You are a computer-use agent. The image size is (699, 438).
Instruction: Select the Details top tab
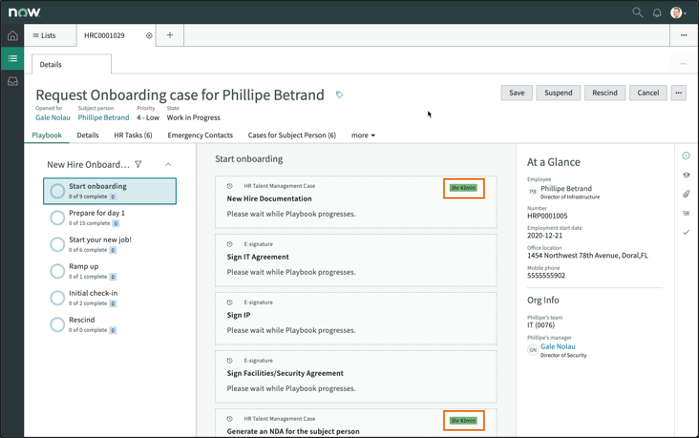(71, 65)
